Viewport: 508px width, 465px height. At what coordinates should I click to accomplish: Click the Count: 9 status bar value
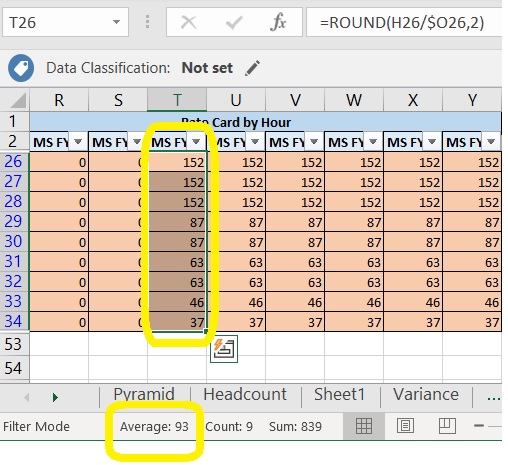pyautogui.click(x=229, y=426)
